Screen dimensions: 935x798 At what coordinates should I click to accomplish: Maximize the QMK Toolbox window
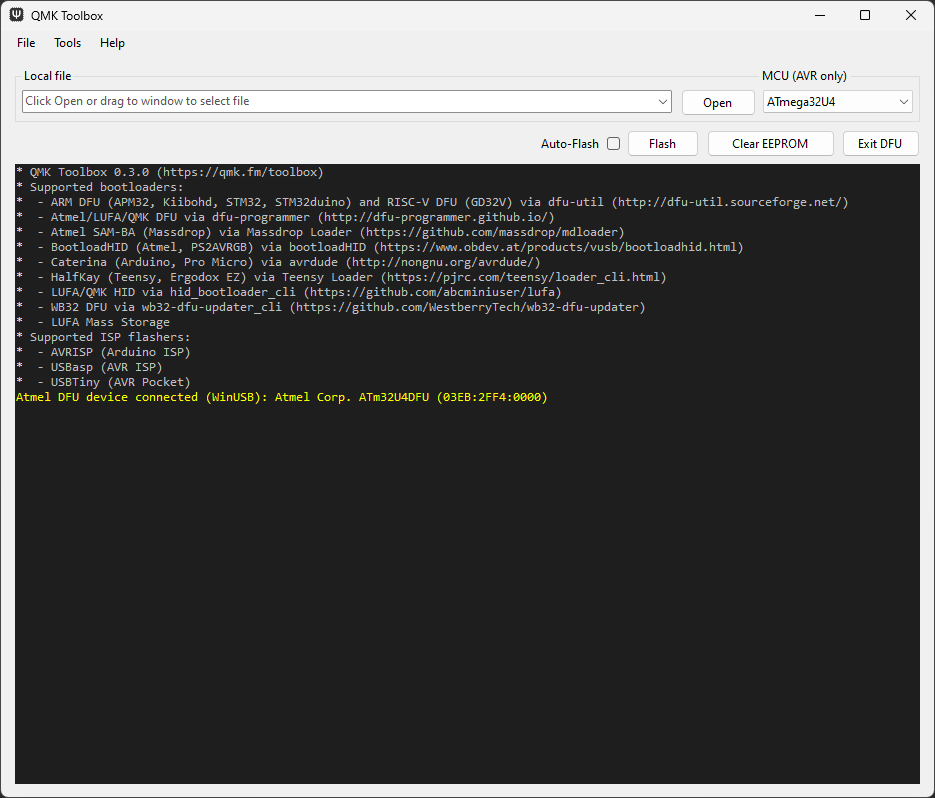(x=865, y=16)
